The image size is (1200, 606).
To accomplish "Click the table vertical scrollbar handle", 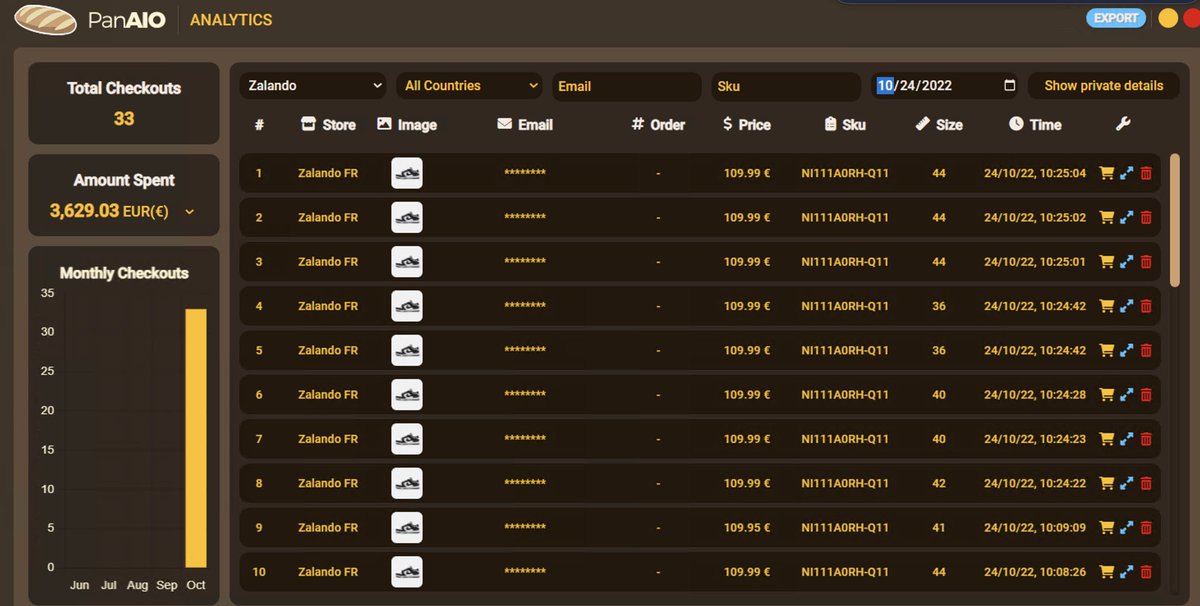I will pyautogui.click(x=1174, y=220).
